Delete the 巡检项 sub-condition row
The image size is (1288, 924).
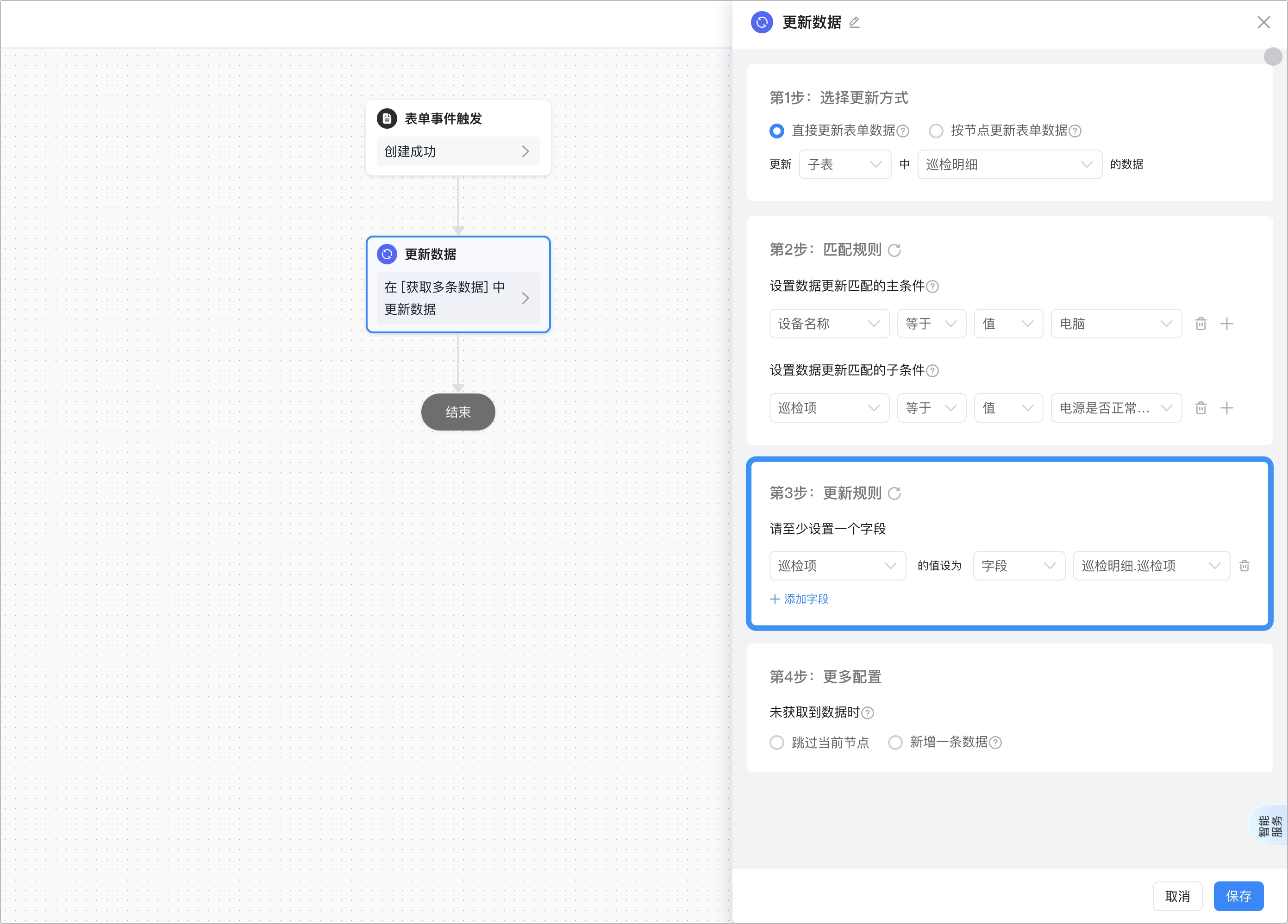(x=1200, y=408)
